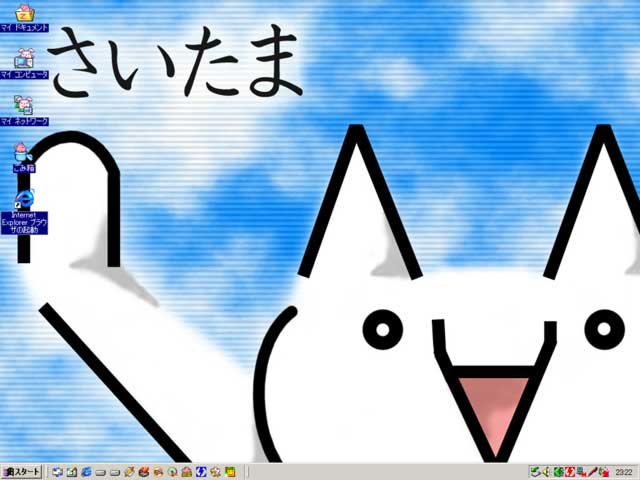Open Internet Explorer from the Quick Launch bar
This screenshot has height=480, width=640.
coord(86,471)
